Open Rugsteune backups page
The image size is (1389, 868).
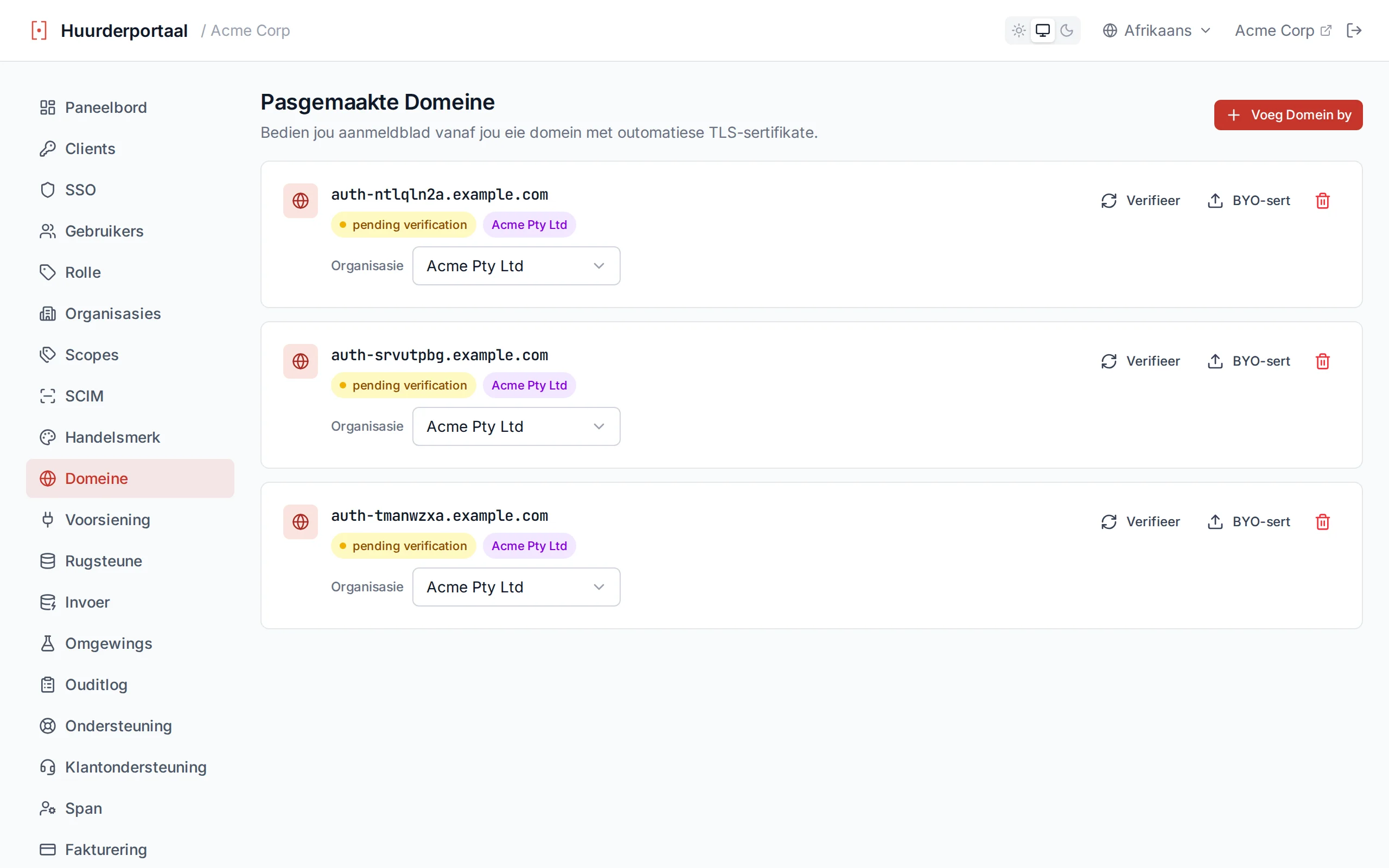click(130, 561)
